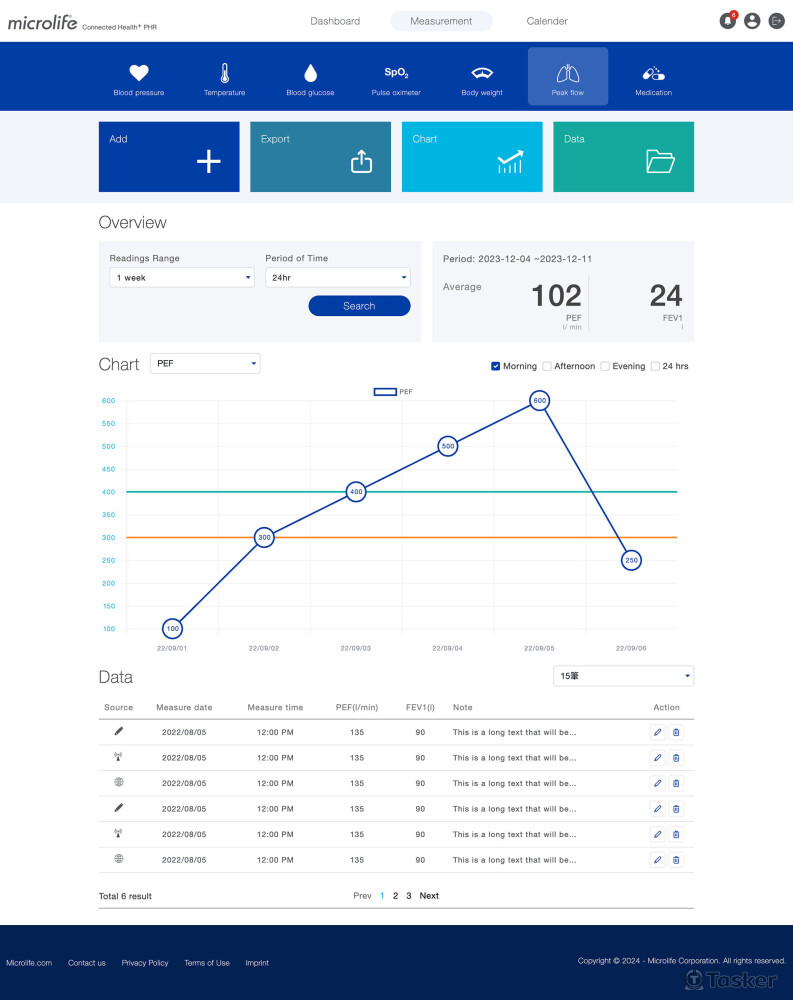This screenshot has height=1000, width=793.
Task: Select the Medication pills icon
Action: [653, 74]
